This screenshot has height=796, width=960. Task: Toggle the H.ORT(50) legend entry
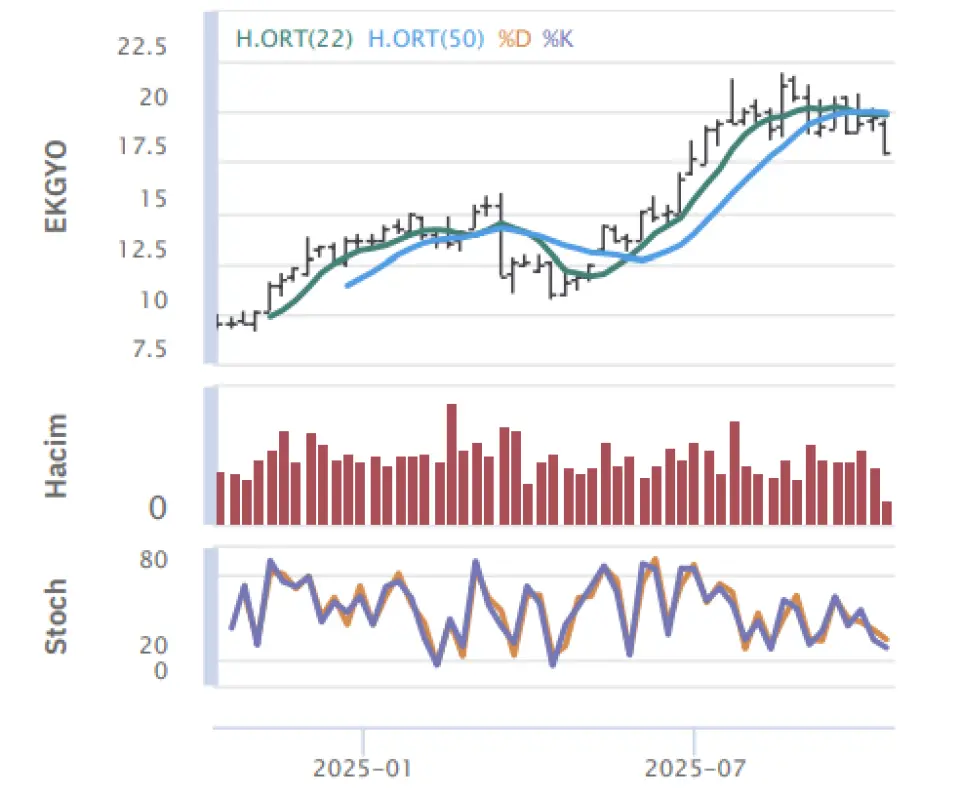426,39
